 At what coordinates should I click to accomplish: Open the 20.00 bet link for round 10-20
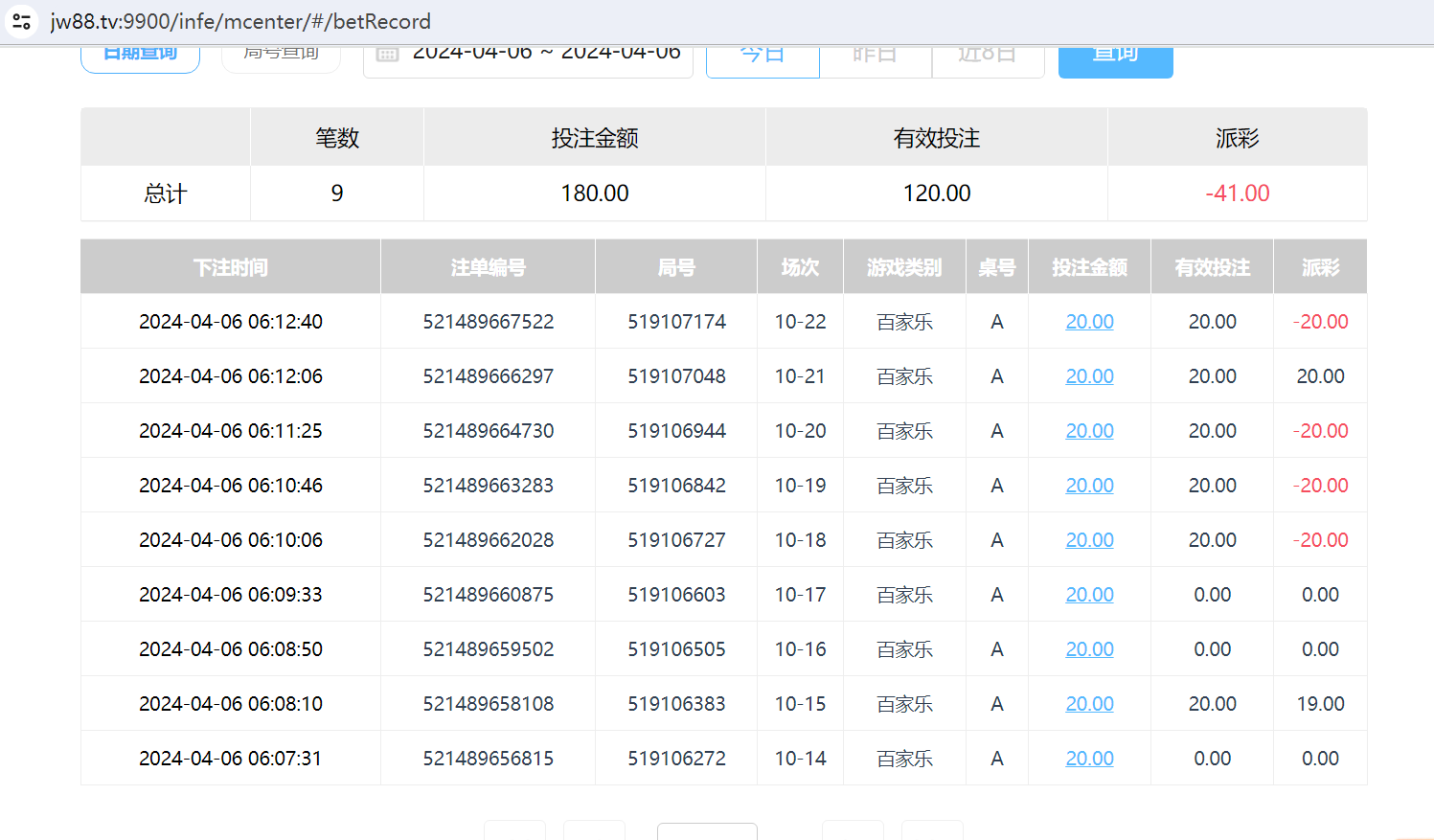[1089, 431]
